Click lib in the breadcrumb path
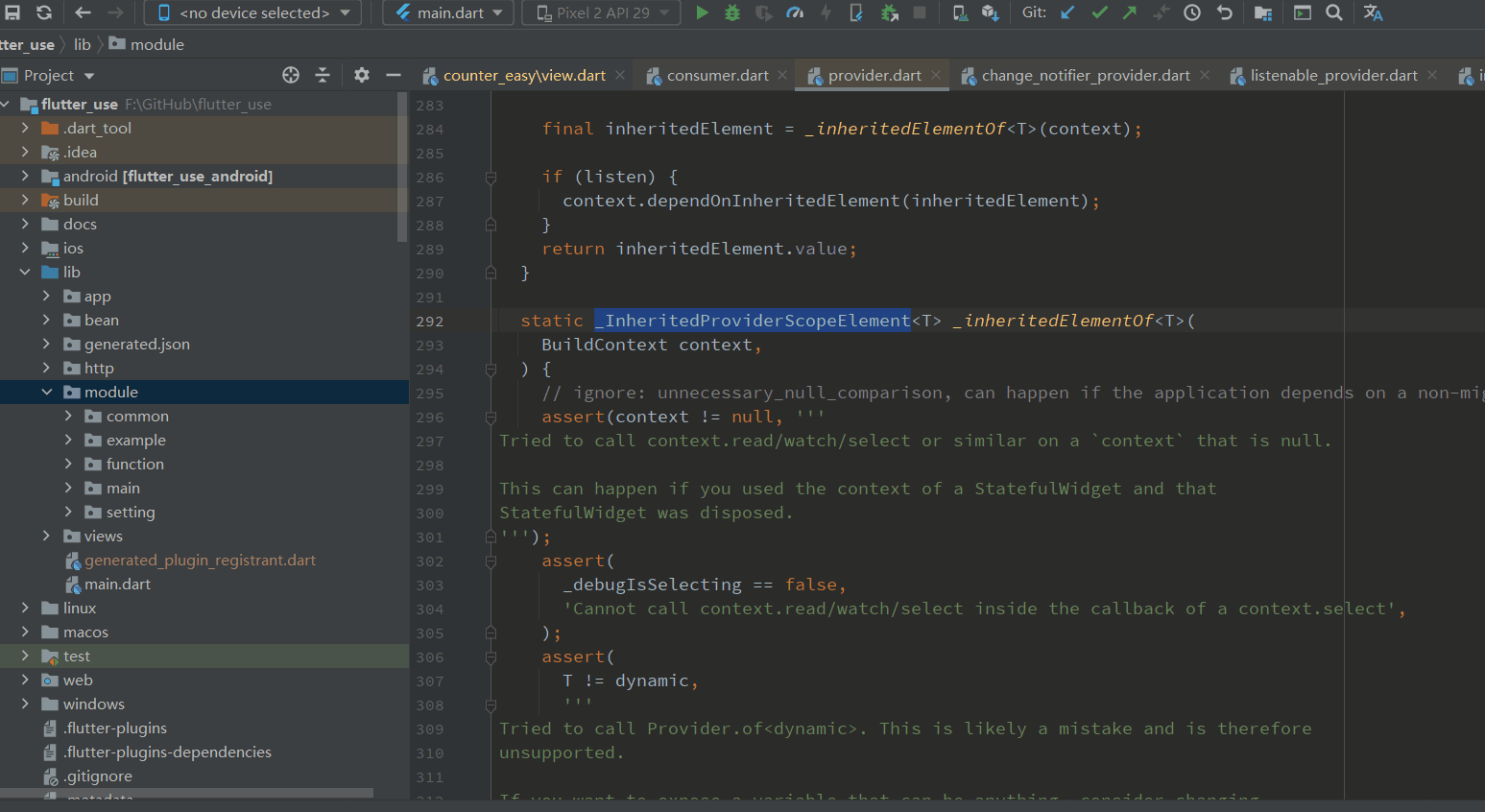This screenshot has height=812, width=1485. [x=83, y=44]
